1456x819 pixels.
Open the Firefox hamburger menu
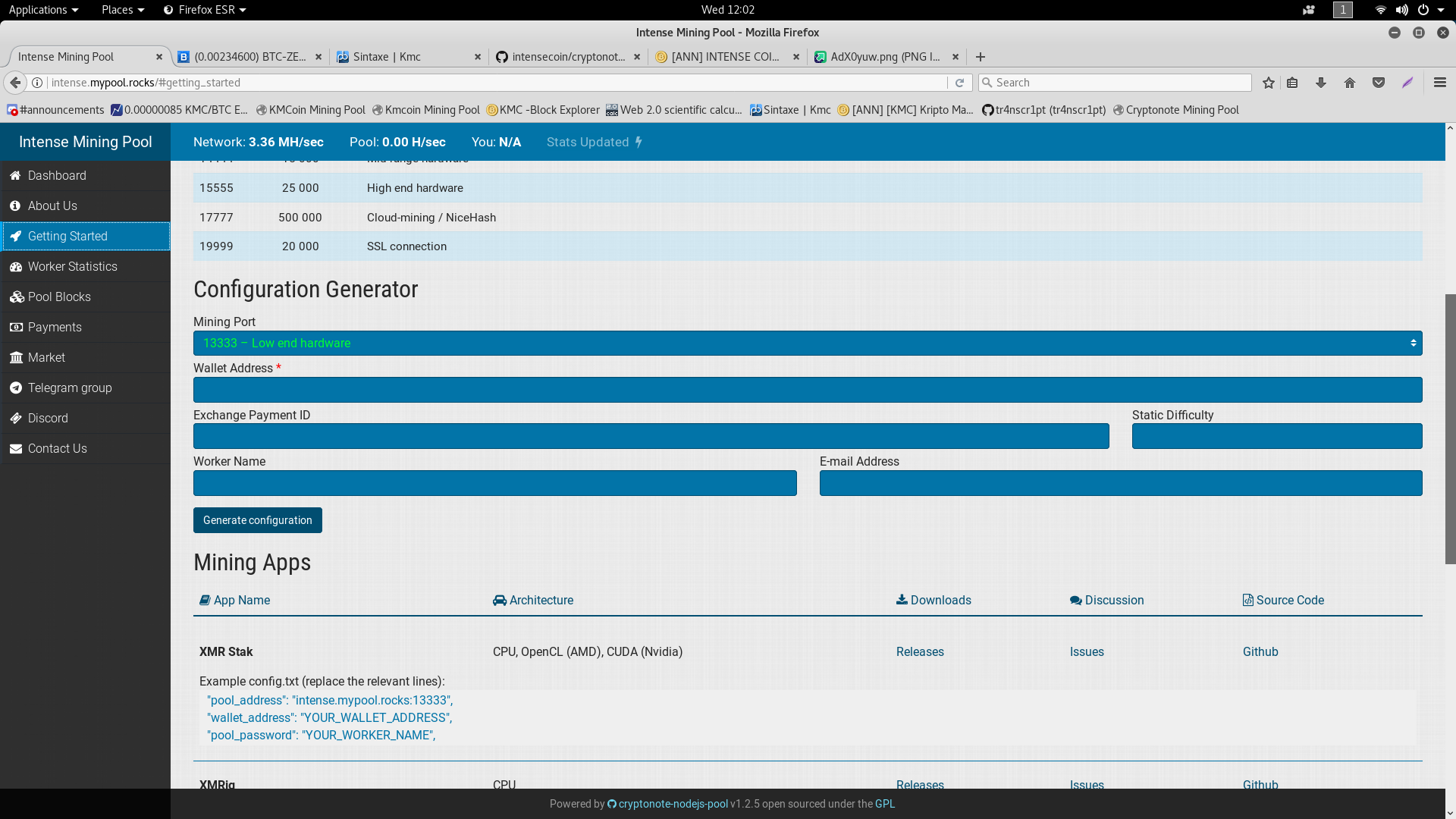point(1440,83)
